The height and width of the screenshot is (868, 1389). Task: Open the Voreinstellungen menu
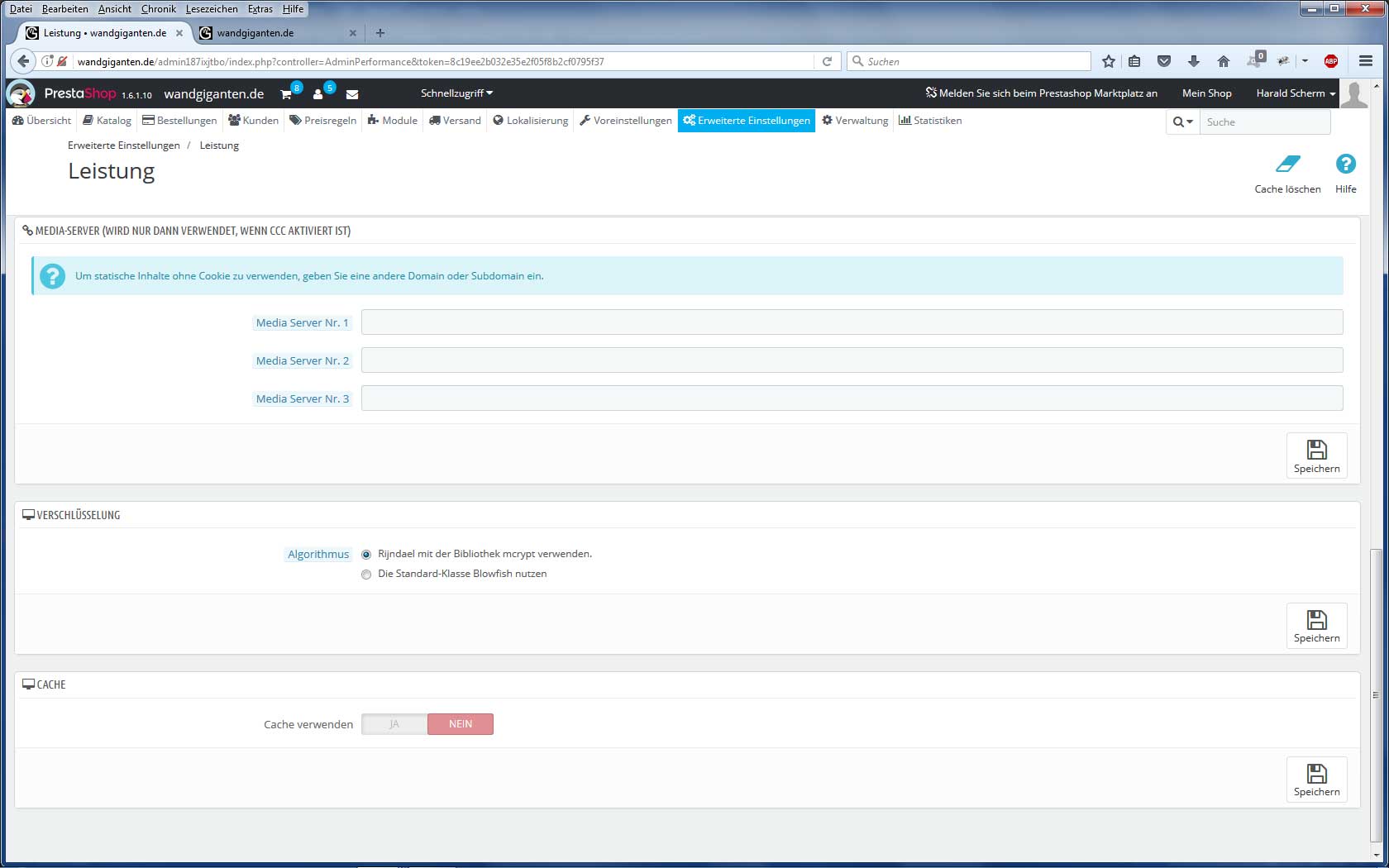coord(626,121)
